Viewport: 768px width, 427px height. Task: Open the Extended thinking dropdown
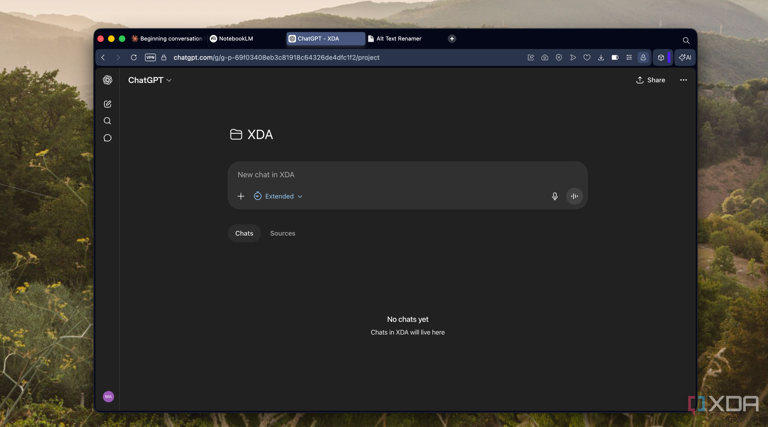coord(278,196)
